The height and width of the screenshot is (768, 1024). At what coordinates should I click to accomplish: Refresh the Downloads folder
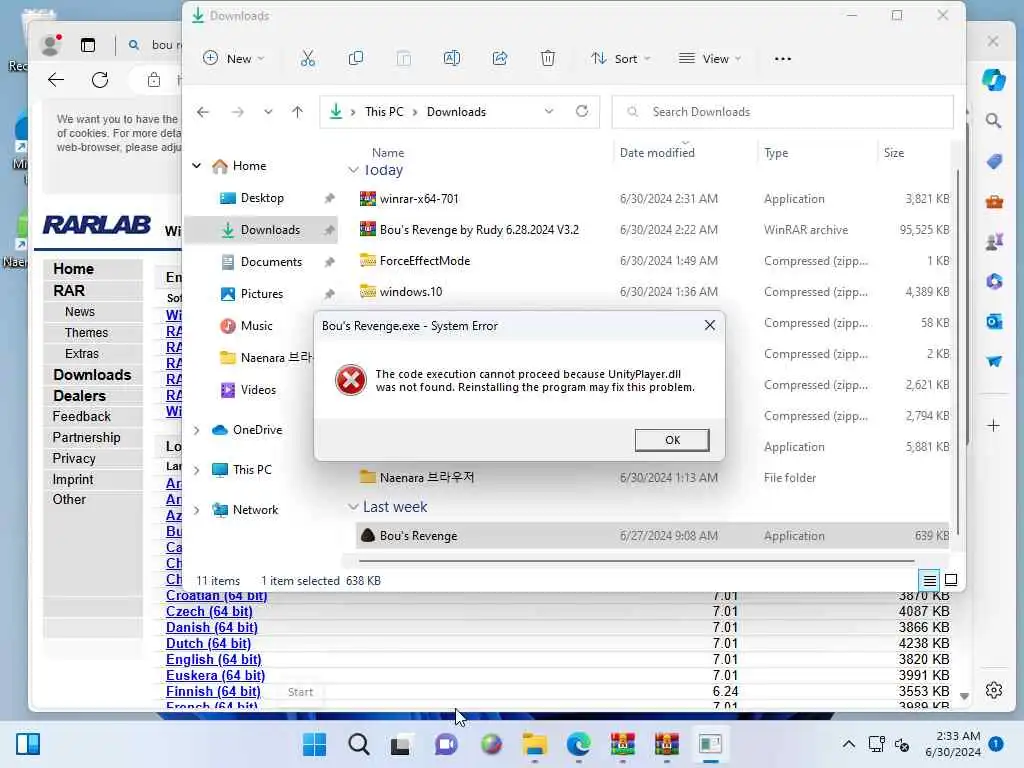pyautogui.click(x=582, y=111)
